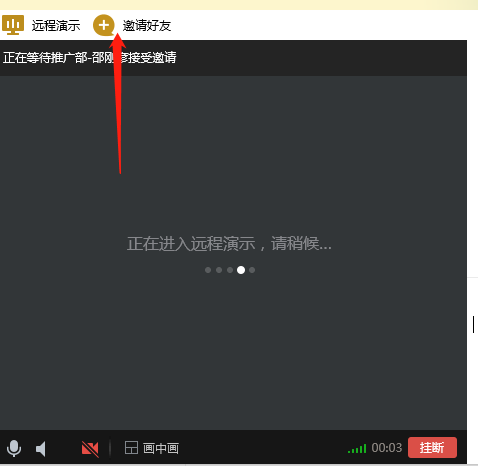Click the pale yellow top bar
This screenshot has height=466, width=478.
click(x=239, y=5)
